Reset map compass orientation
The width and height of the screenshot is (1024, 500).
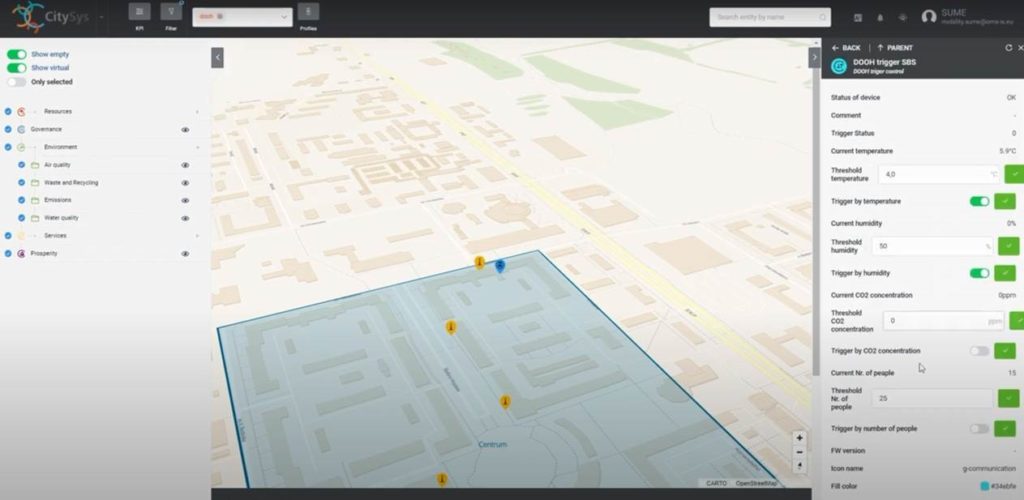click(799, 465)
